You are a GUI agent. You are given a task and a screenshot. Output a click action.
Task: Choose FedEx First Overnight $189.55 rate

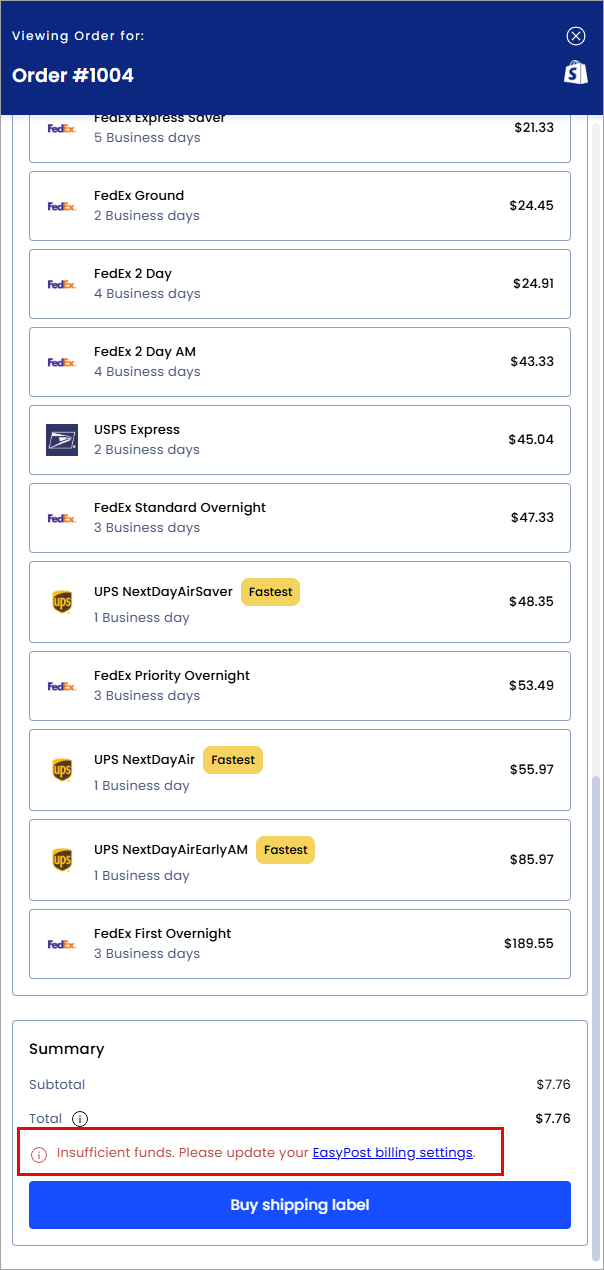tap(300, 944)
